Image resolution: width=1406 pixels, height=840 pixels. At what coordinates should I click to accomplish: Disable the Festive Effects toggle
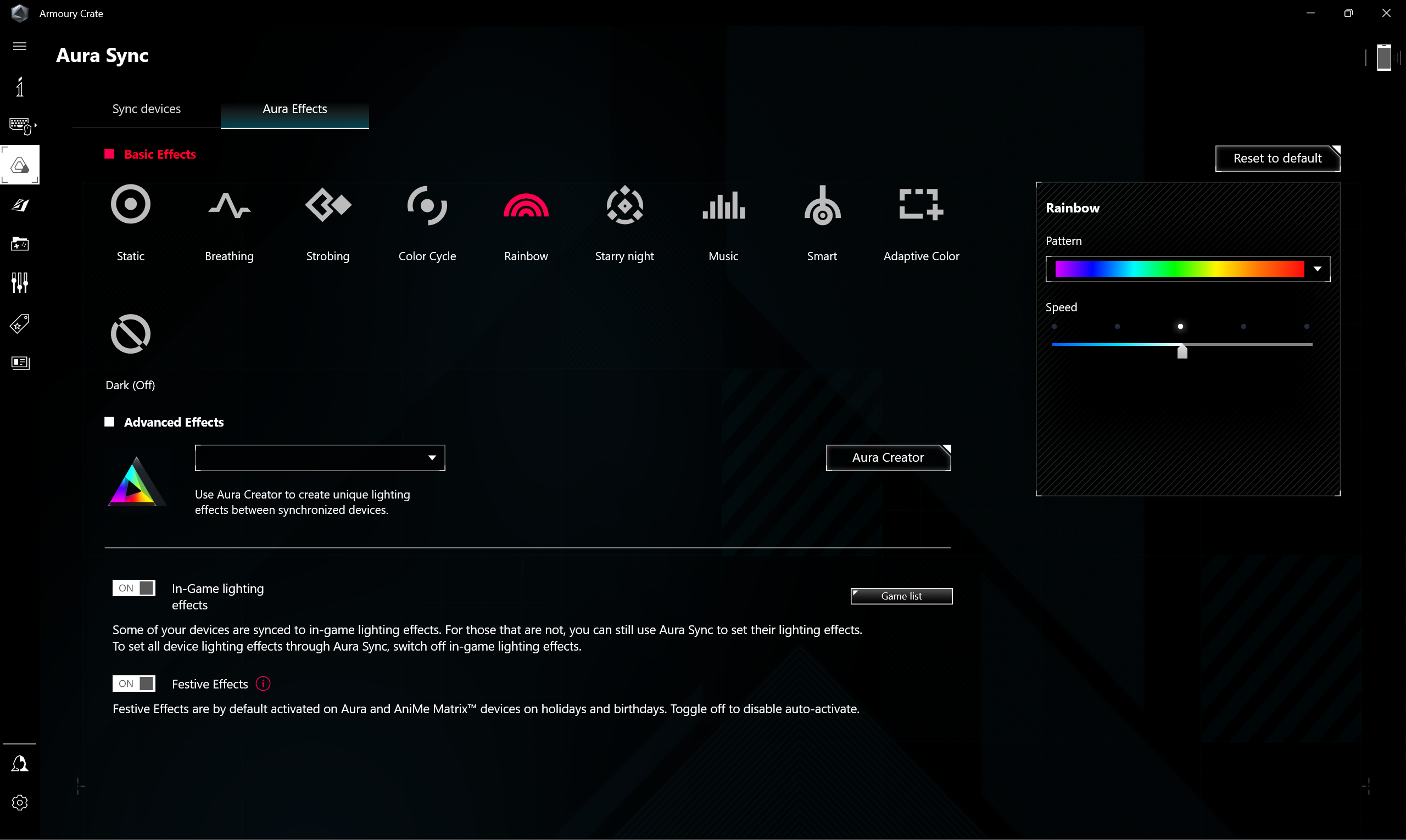click(133, 684)
